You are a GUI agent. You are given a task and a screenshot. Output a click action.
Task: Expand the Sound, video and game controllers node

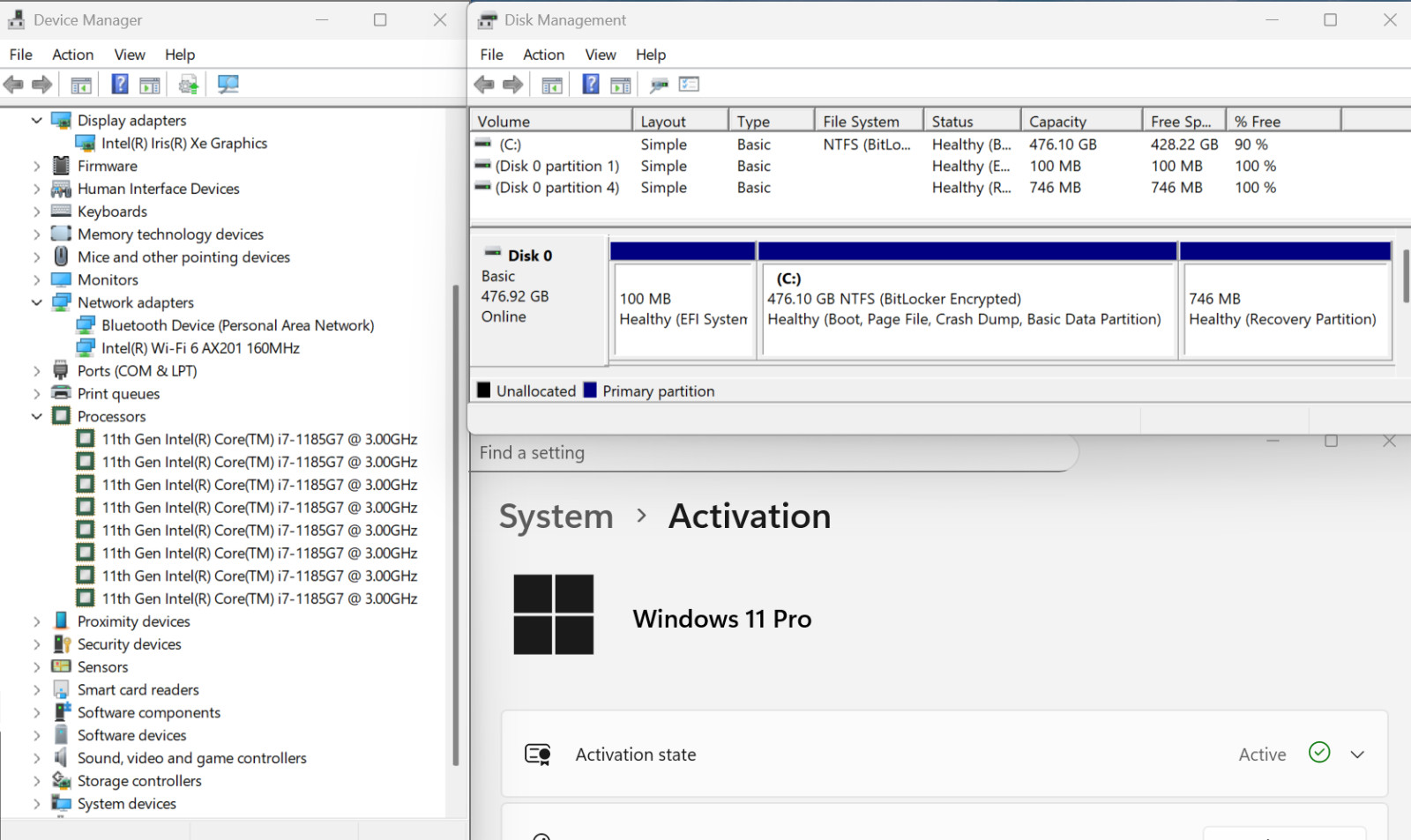coord(36,758)
